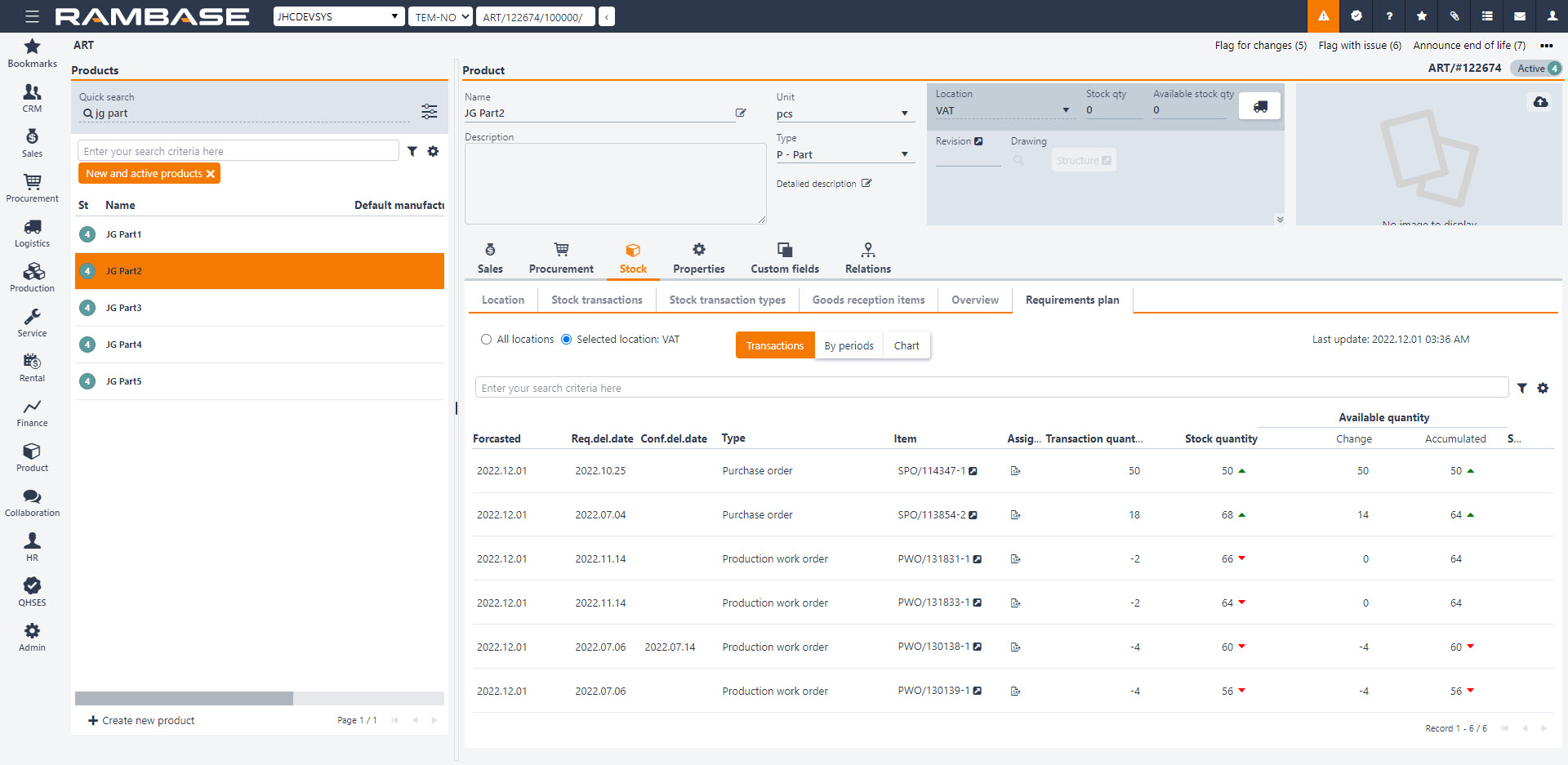Open the Procurement cart in sidebar

(x=32, y=188)
